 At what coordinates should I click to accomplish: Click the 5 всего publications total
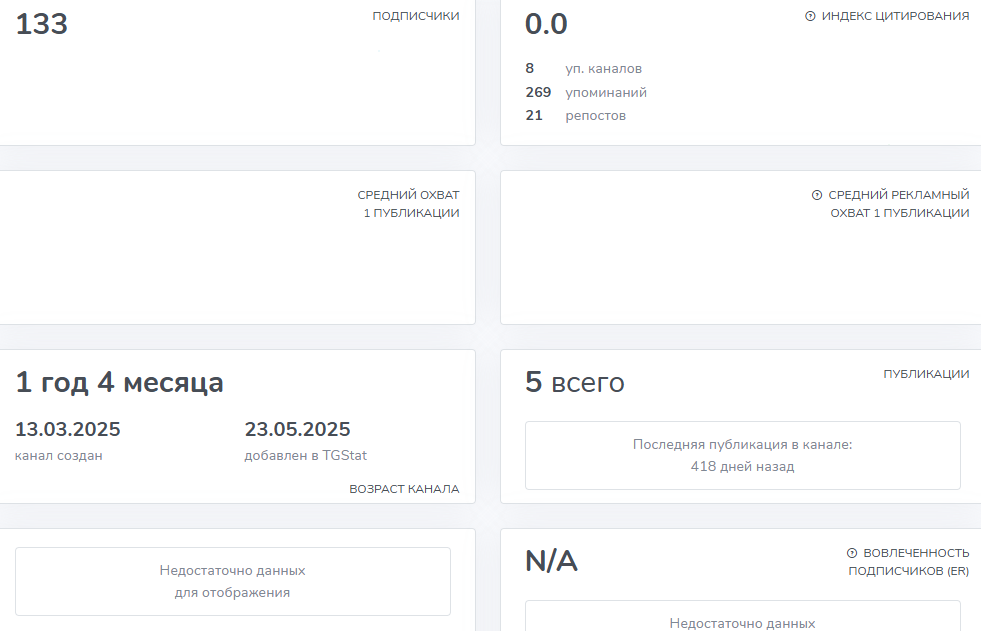point(574,382)
